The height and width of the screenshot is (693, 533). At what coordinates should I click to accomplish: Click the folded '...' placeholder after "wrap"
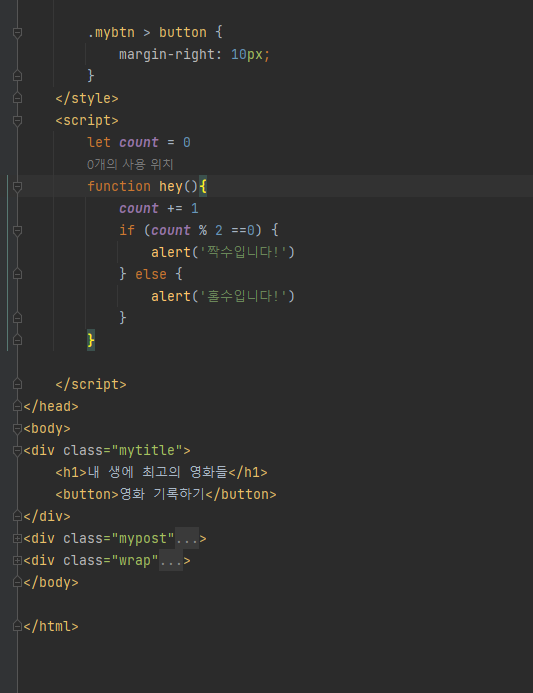(x=171, y=560)
